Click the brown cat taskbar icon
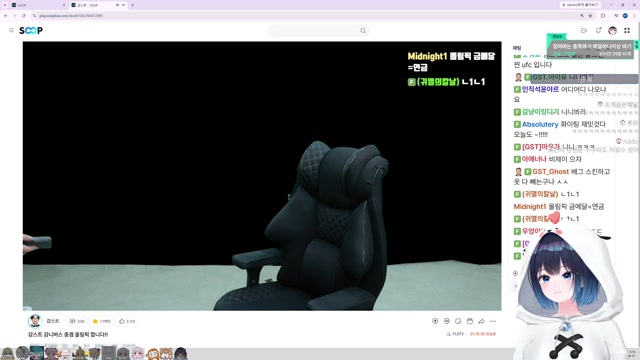Screen dimensions: 640x360 [x=166, y=353]
